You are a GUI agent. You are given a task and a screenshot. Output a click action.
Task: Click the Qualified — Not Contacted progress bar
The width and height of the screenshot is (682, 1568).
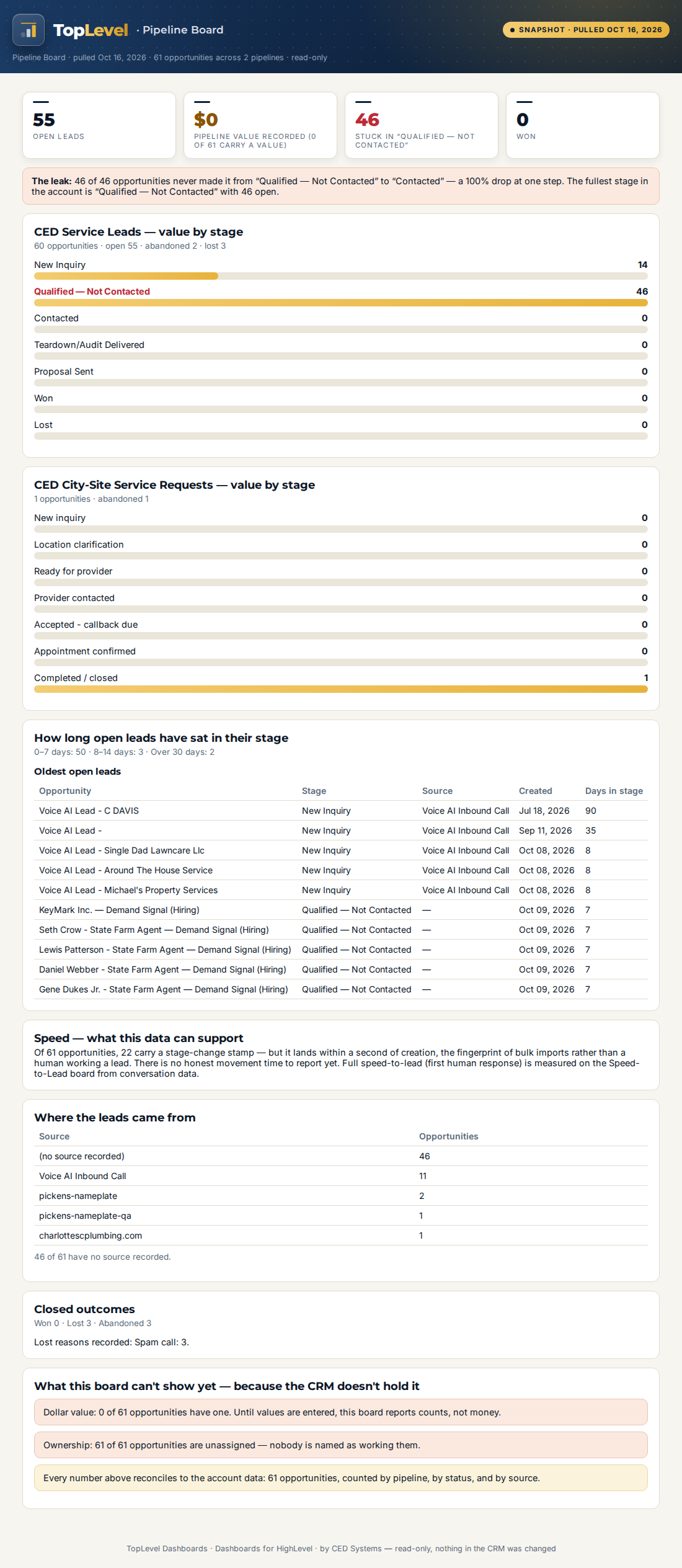click(x=341, y=303)
